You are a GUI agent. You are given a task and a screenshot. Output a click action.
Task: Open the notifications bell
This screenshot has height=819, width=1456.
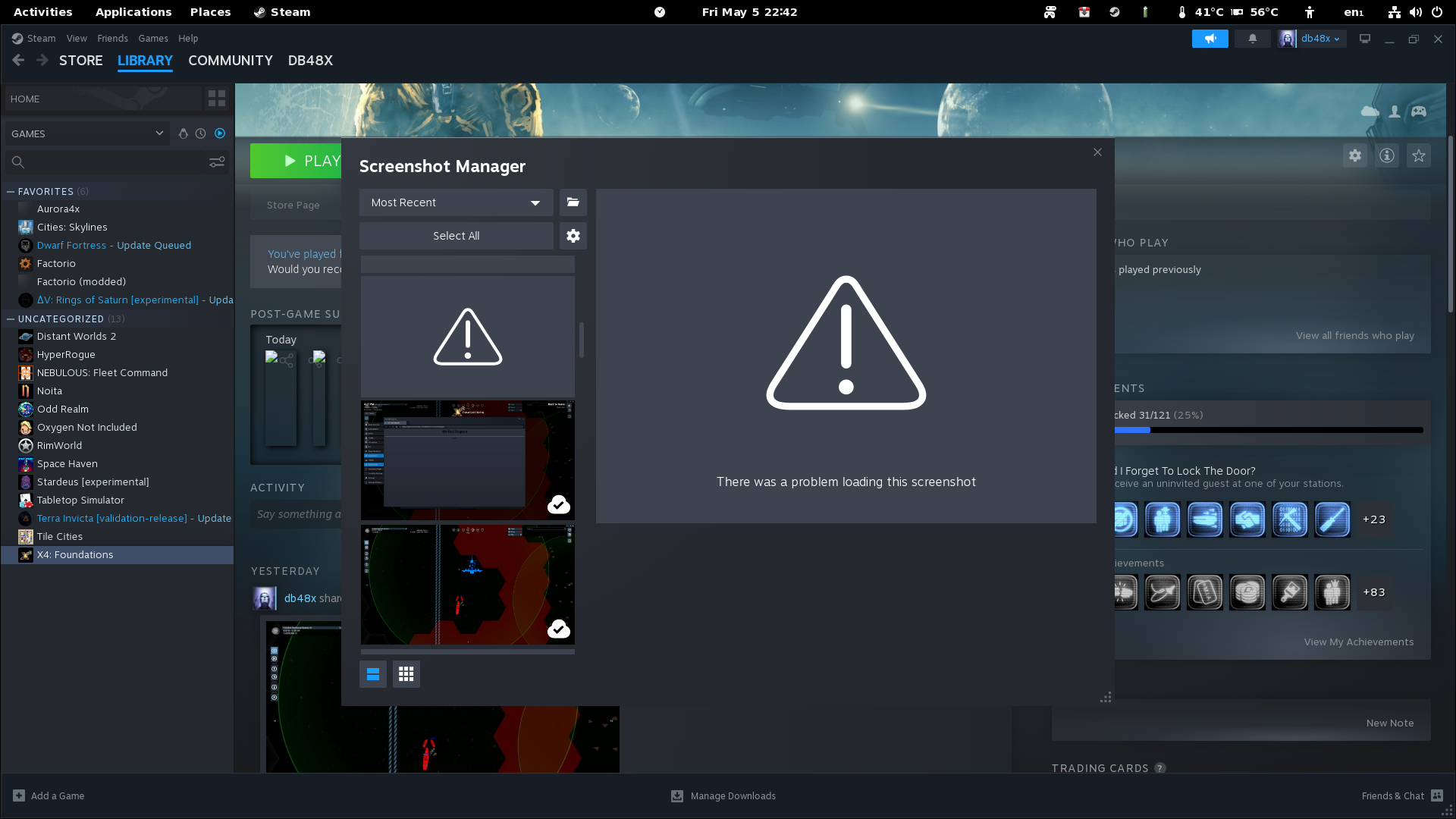click(x=1253, y=39)
